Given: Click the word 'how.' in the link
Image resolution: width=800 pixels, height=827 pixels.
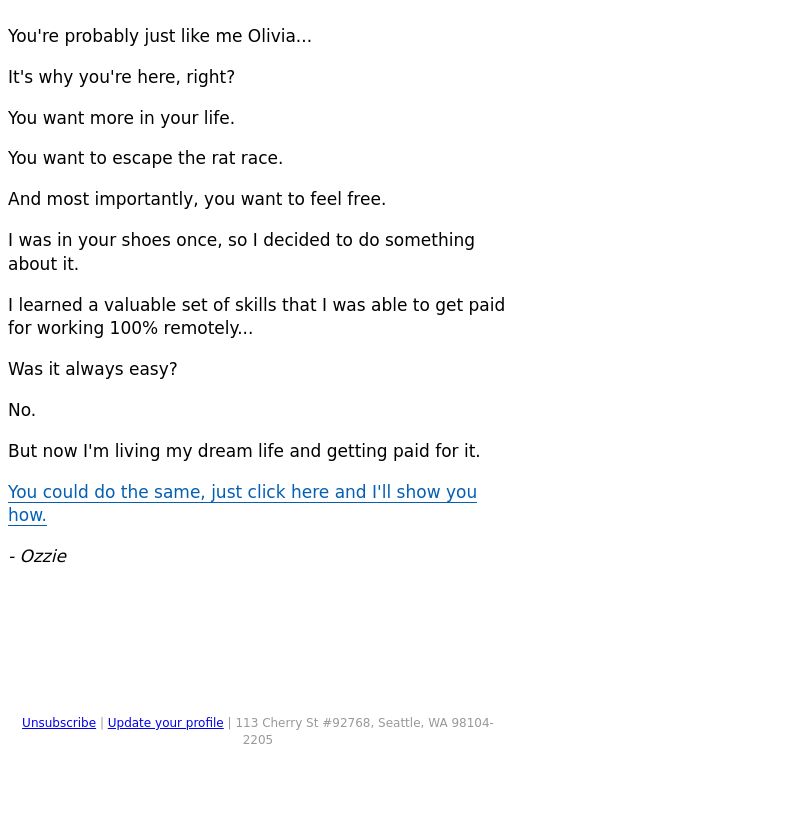Looking at the screenshot, I should [27, 515].
